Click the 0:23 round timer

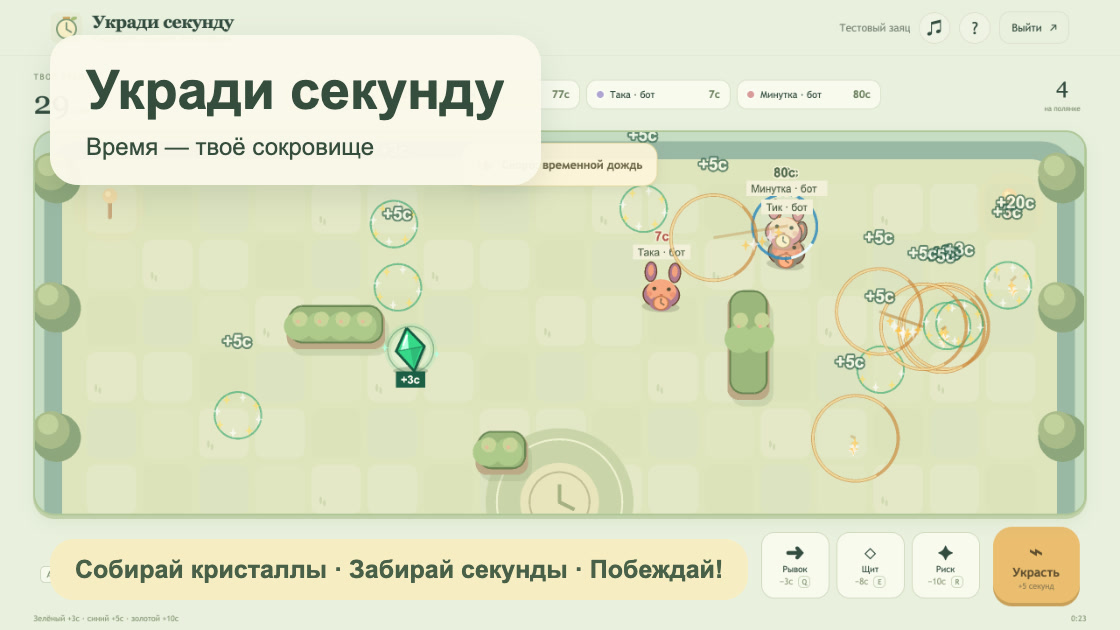click(x=1078, y=619)
